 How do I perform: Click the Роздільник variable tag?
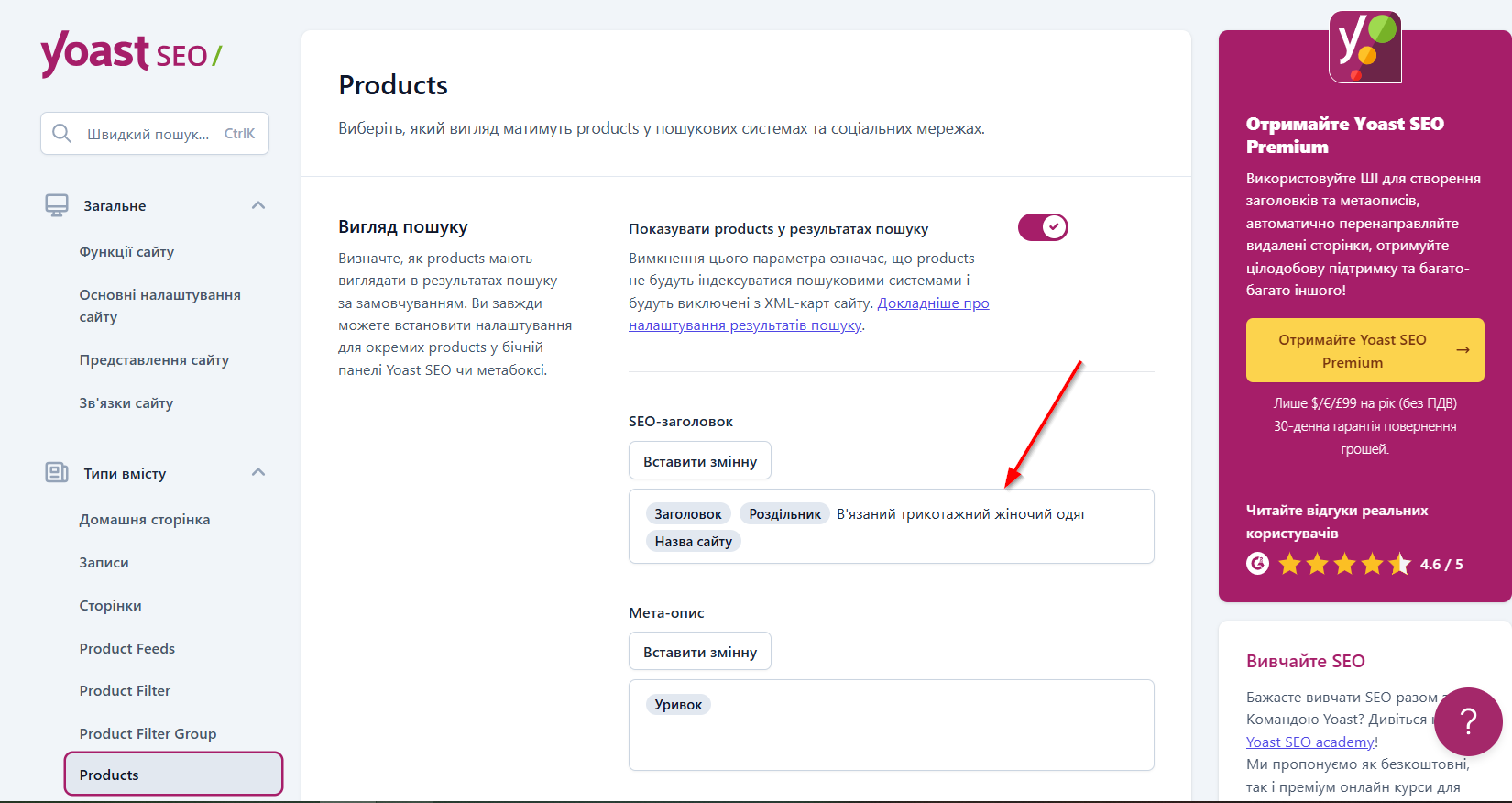pos(785,514)
